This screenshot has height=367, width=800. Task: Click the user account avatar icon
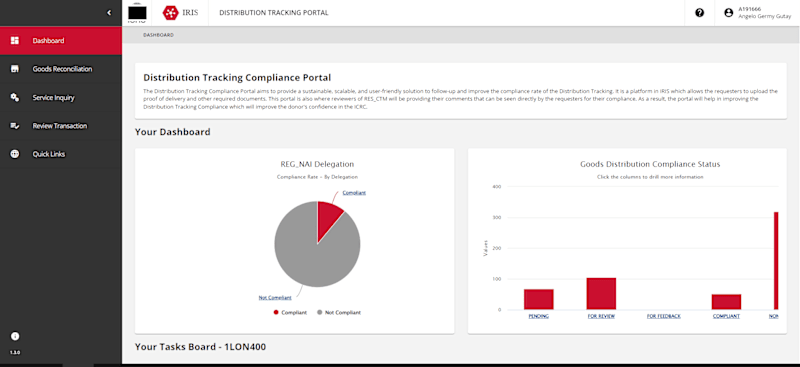click(729, 13)
